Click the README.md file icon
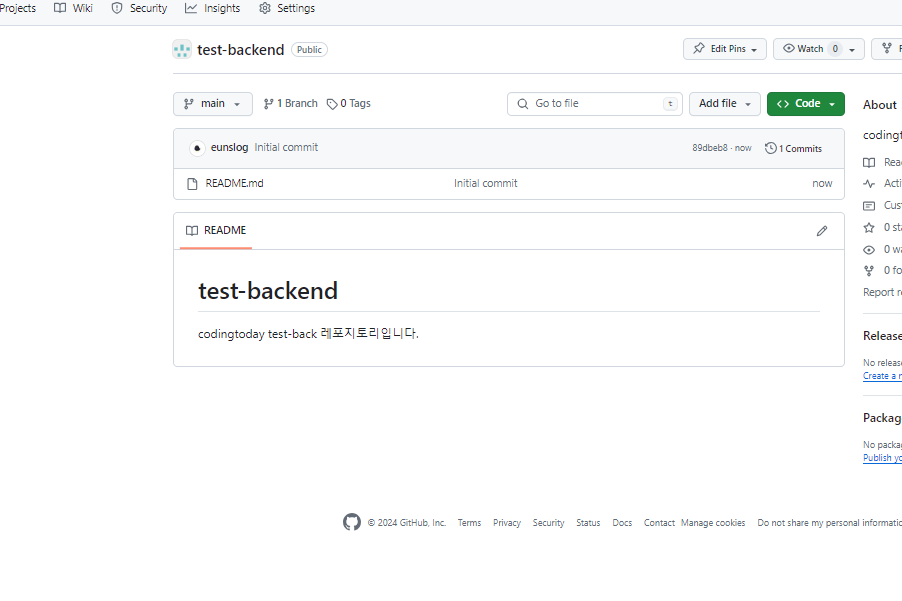Image resolution: width=902 pixels, height=601 pixels. [x=192, y=184]
